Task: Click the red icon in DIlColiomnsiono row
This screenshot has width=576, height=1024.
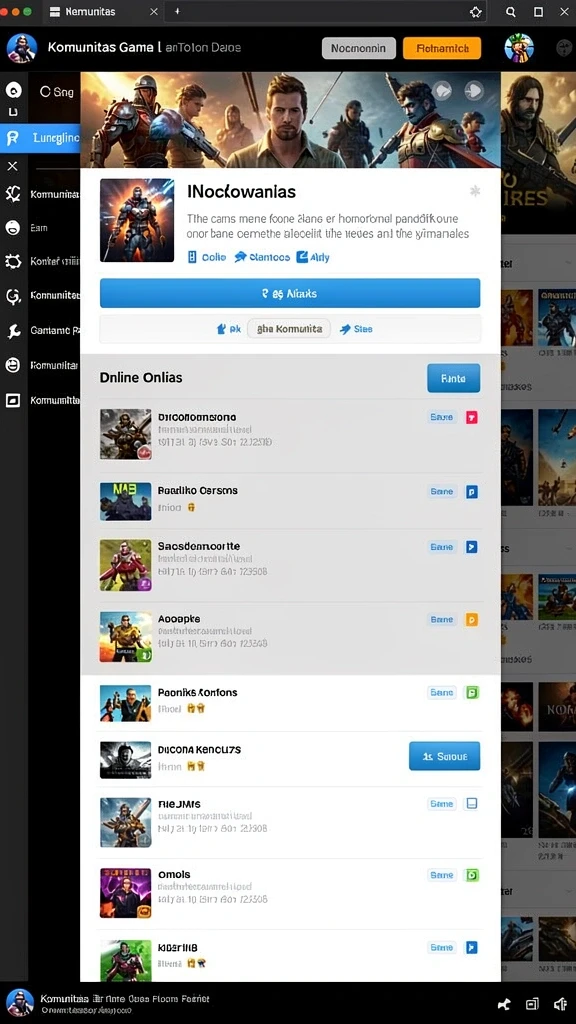Action: 472,417
